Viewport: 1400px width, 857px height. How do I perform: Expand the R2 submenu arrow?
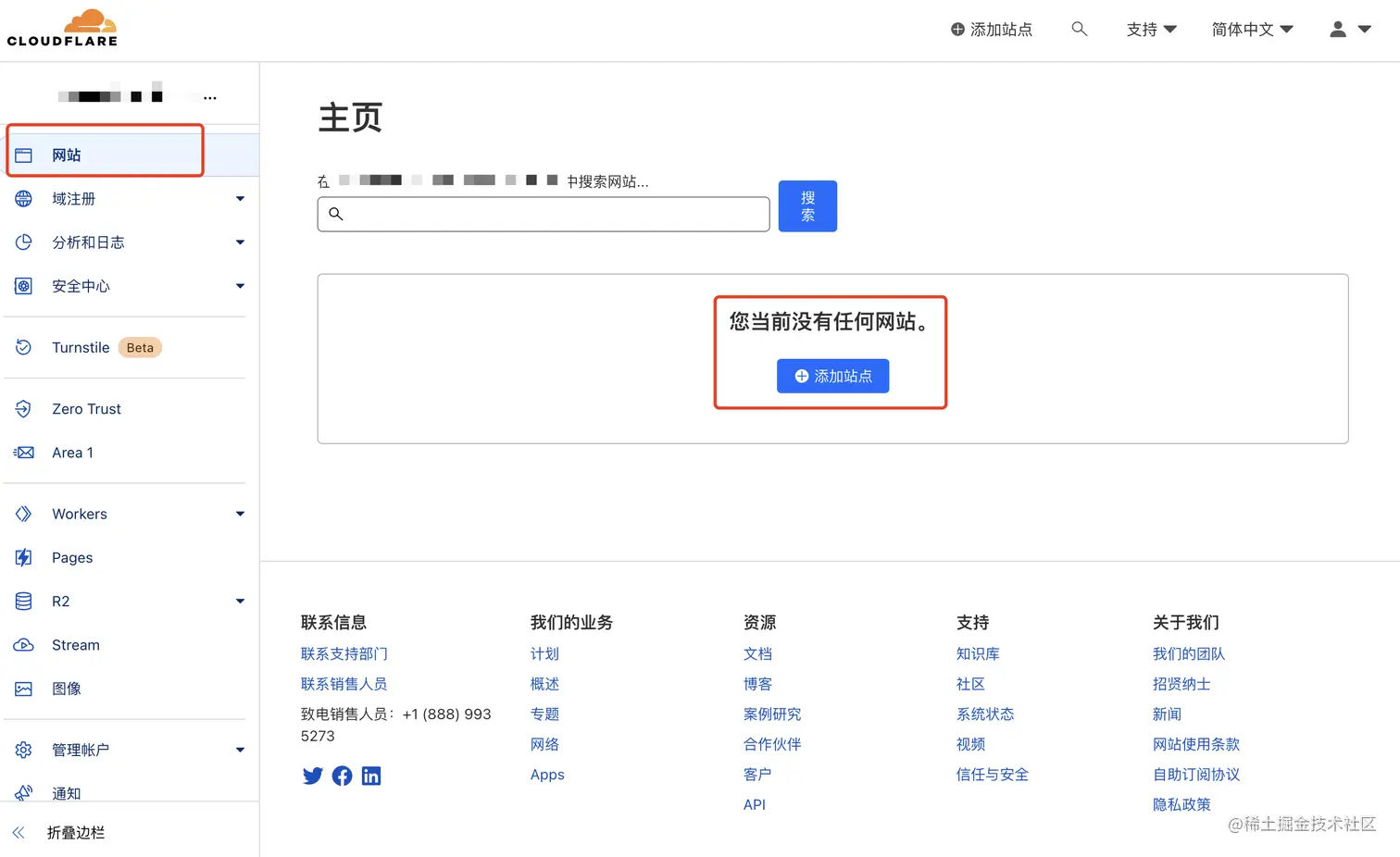241,602
